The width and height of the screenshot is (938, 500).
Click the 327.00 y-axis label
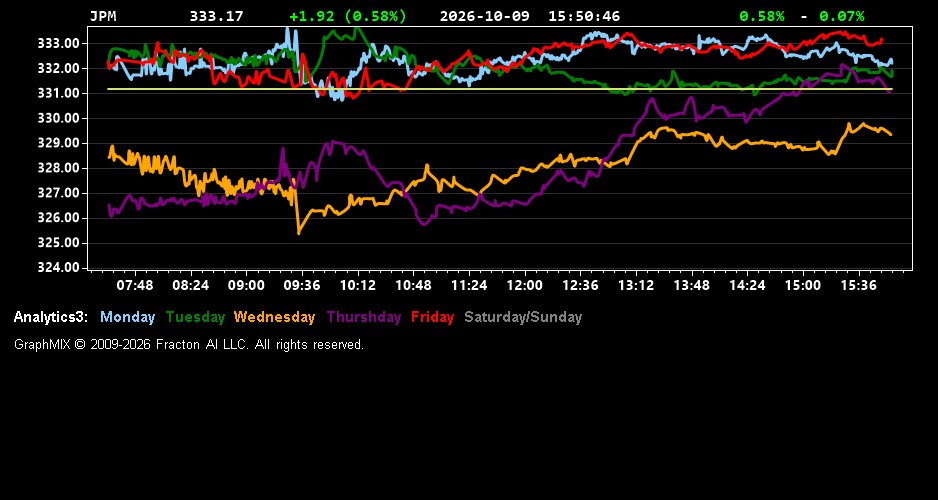[59, 193]
